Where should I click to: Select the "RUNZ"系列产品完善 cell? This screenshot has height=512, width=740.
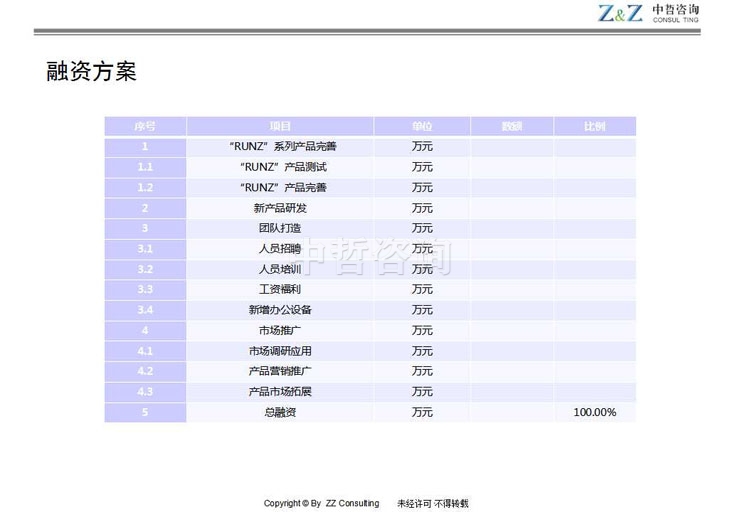point(280,147)
